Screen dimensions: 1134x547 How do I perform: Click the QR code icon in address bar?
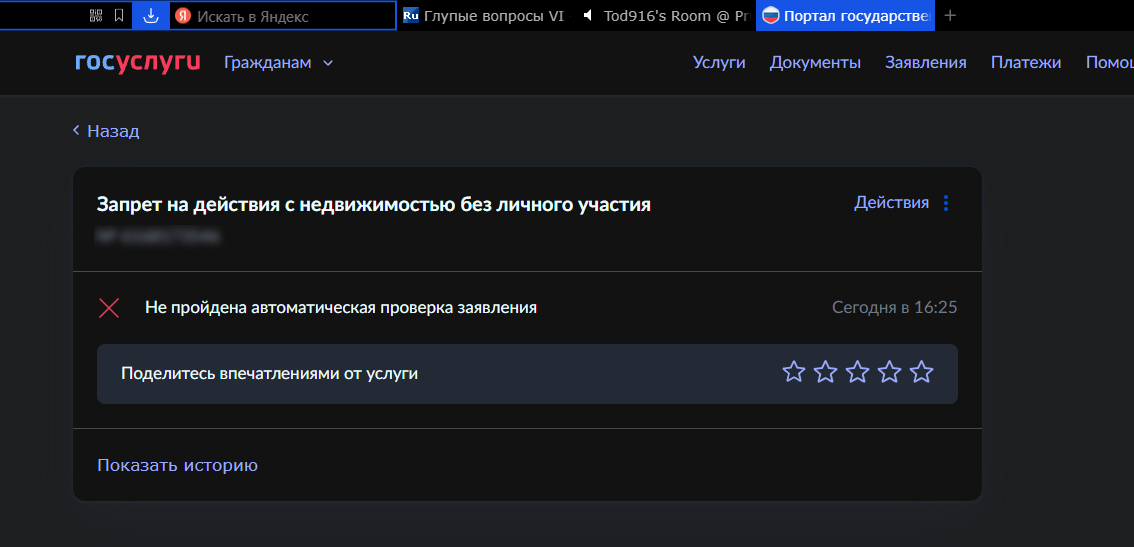96,15
